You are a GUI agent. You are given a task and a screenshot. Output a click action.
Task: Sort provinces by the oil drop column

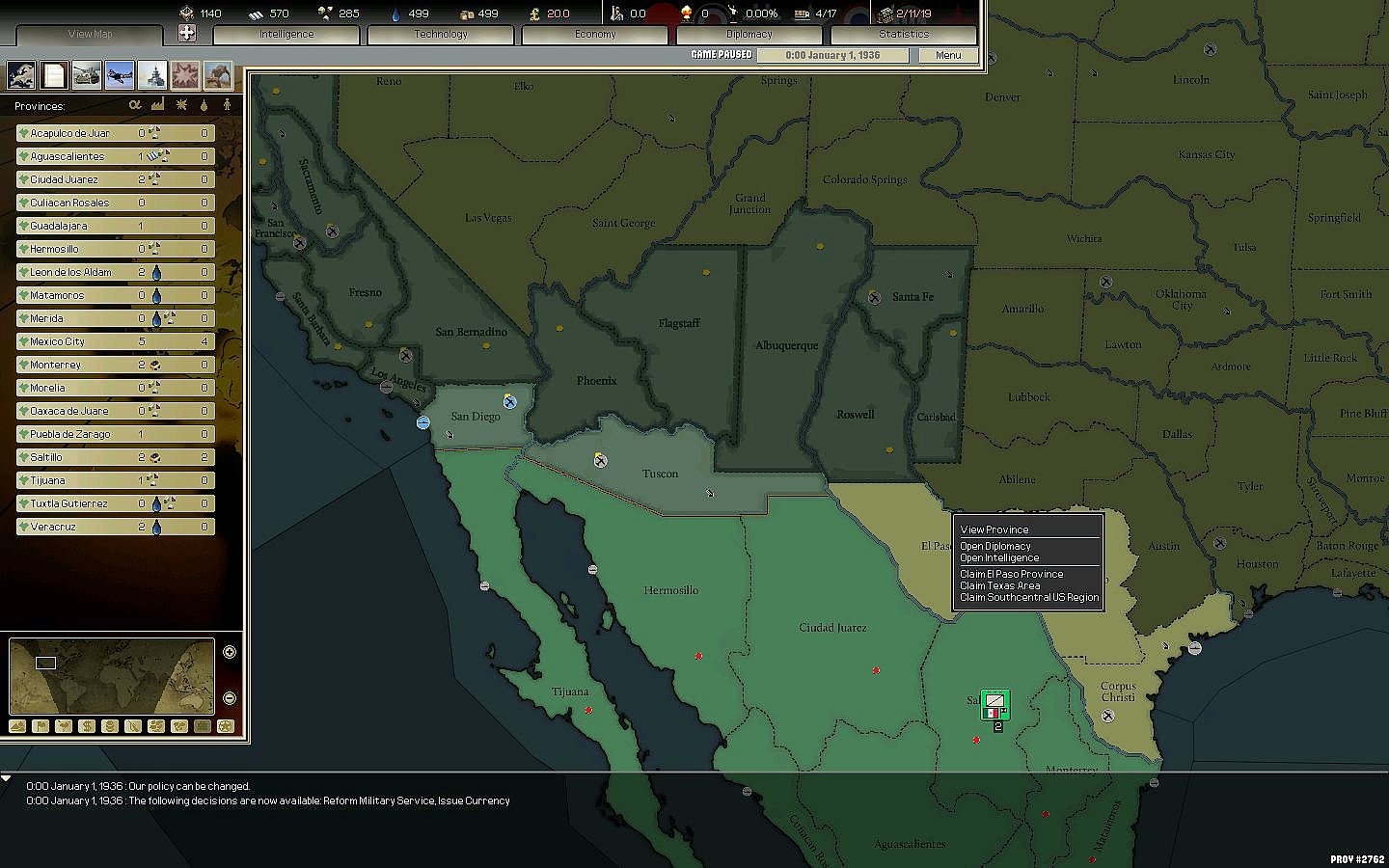[x=204, y=105]
